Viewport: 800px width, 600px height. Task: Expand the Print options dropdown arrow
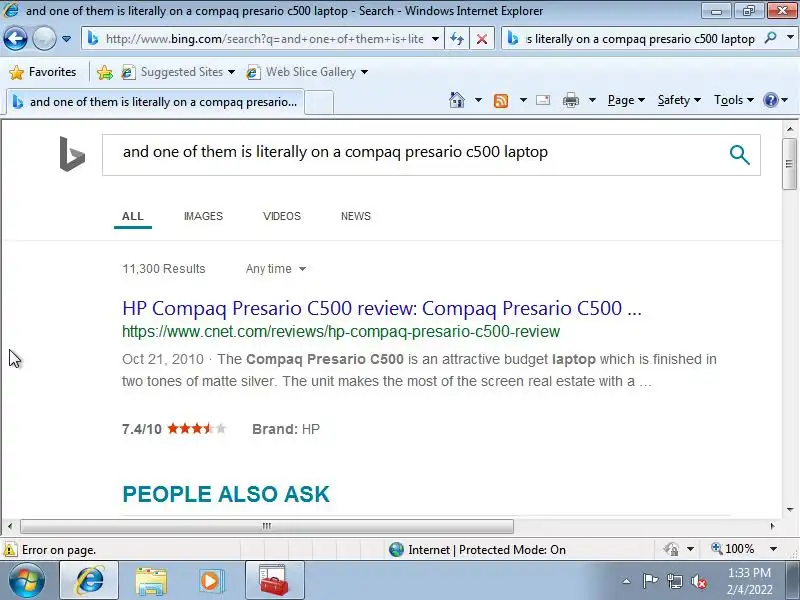(x=592, y=100)
